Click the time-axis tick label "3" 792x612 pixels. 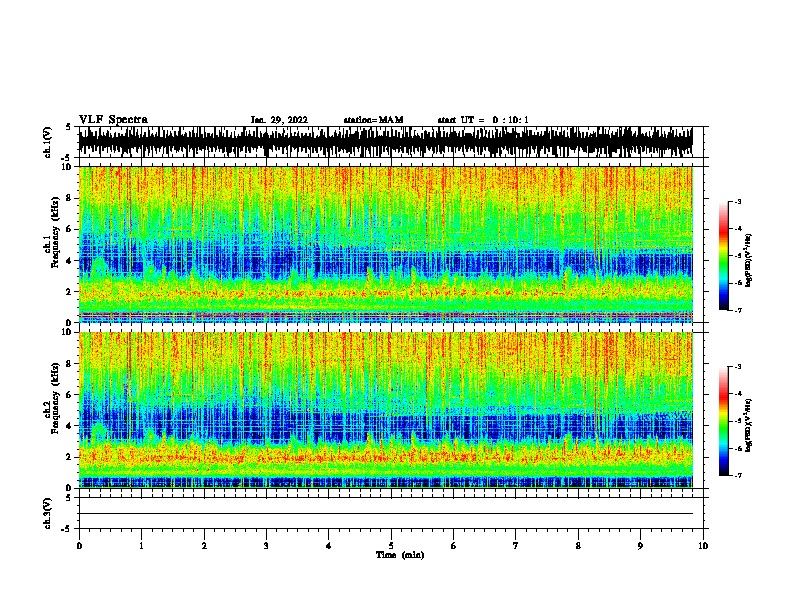(266, 546)
